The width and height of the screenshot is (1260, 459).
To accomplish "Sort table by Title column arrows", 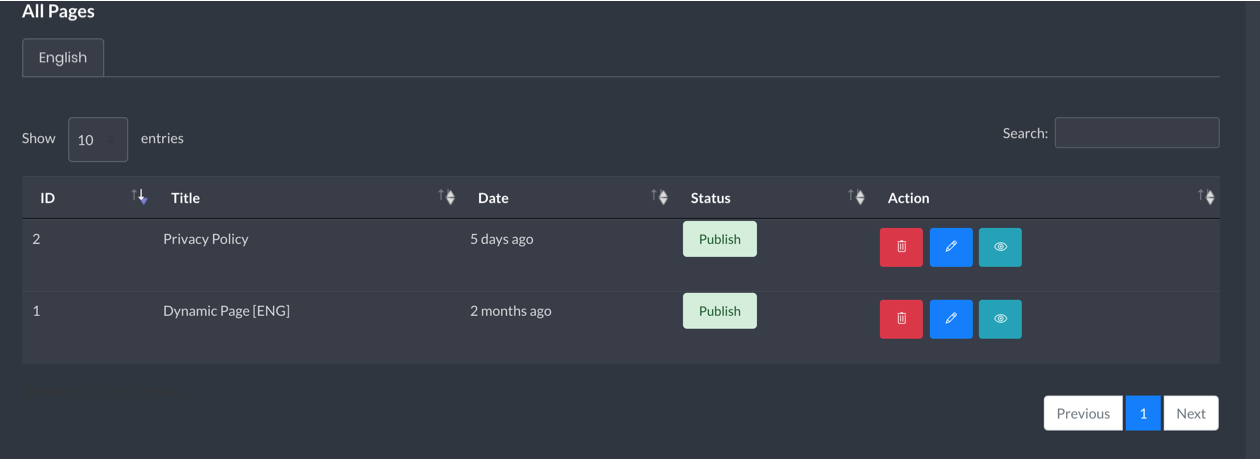I will [447, 197].
